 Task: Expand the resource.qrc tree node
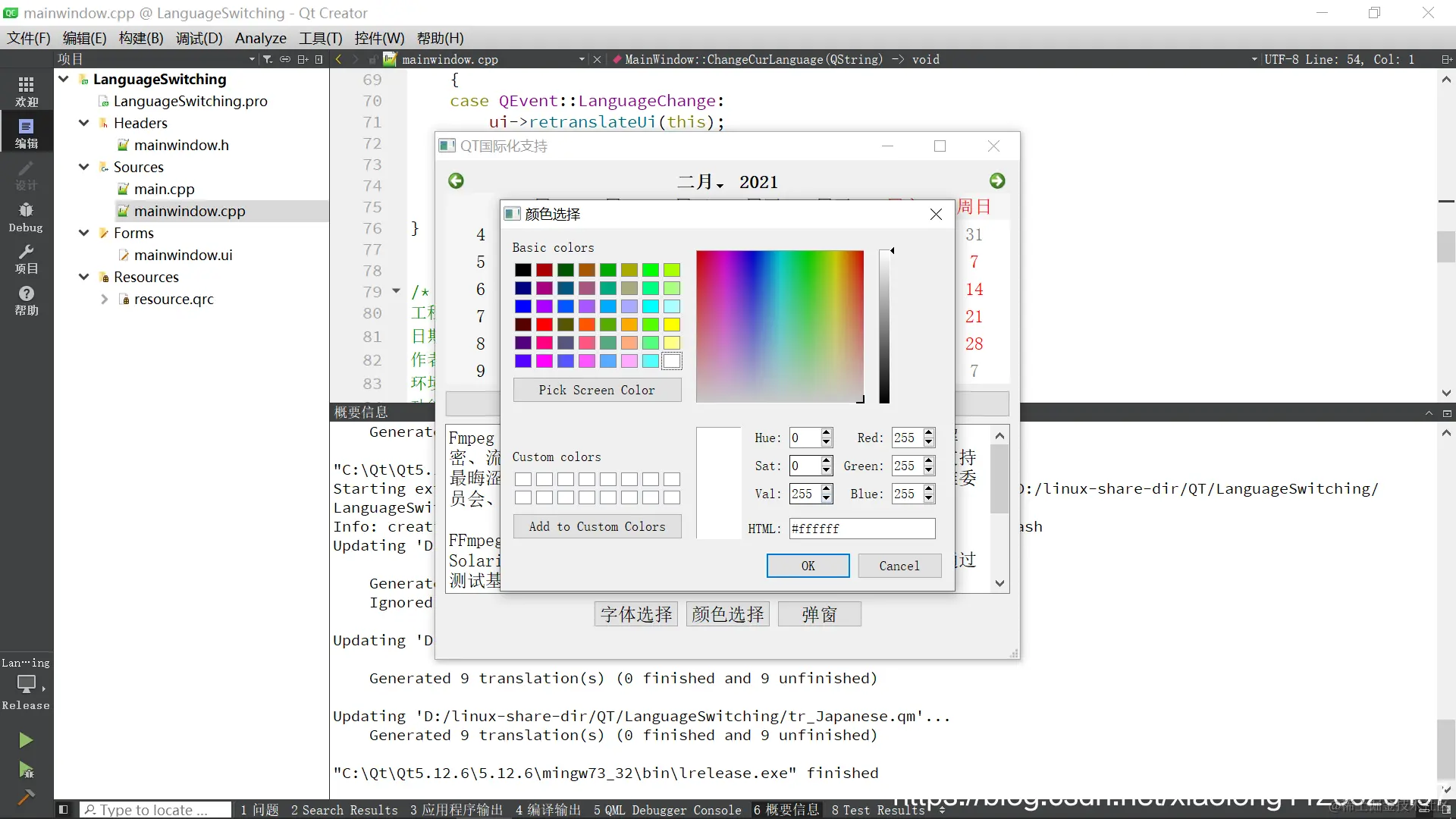[x=105, y=300]
